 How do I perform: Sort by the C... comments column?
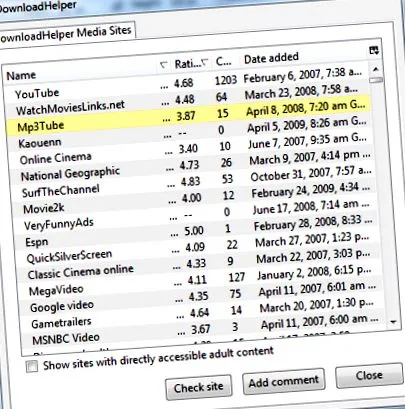tap(224, 61)
